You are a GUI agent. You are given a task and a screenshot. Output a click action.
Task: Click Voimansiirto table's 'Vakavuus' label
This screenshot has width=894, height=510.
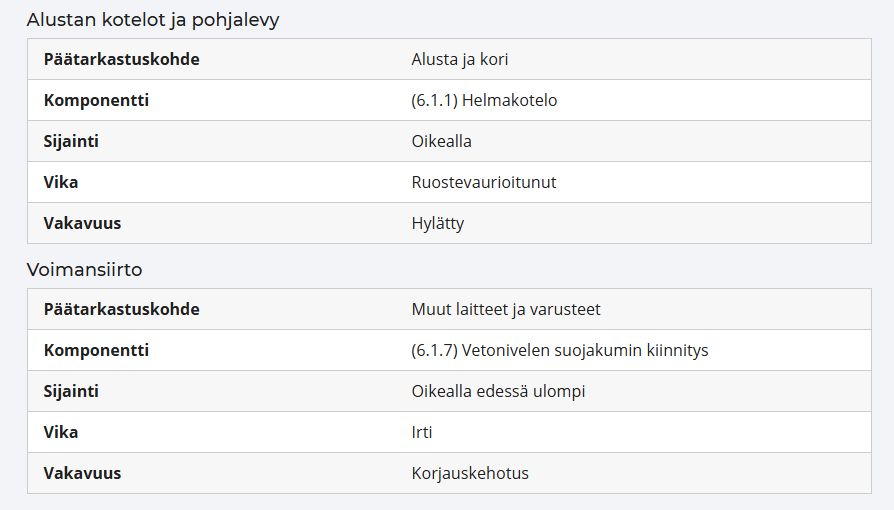point(82,473)
